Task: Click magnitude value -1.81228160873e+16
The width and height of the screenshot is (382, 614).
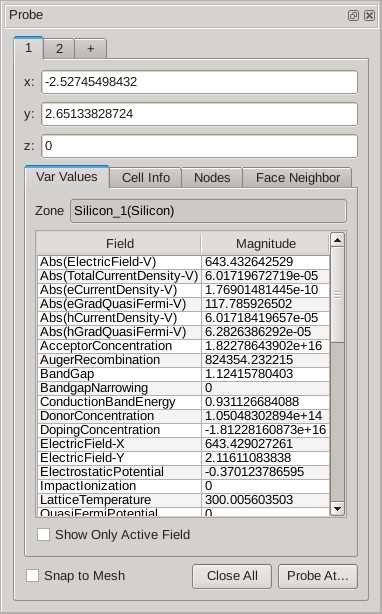Action: point(265,430)
